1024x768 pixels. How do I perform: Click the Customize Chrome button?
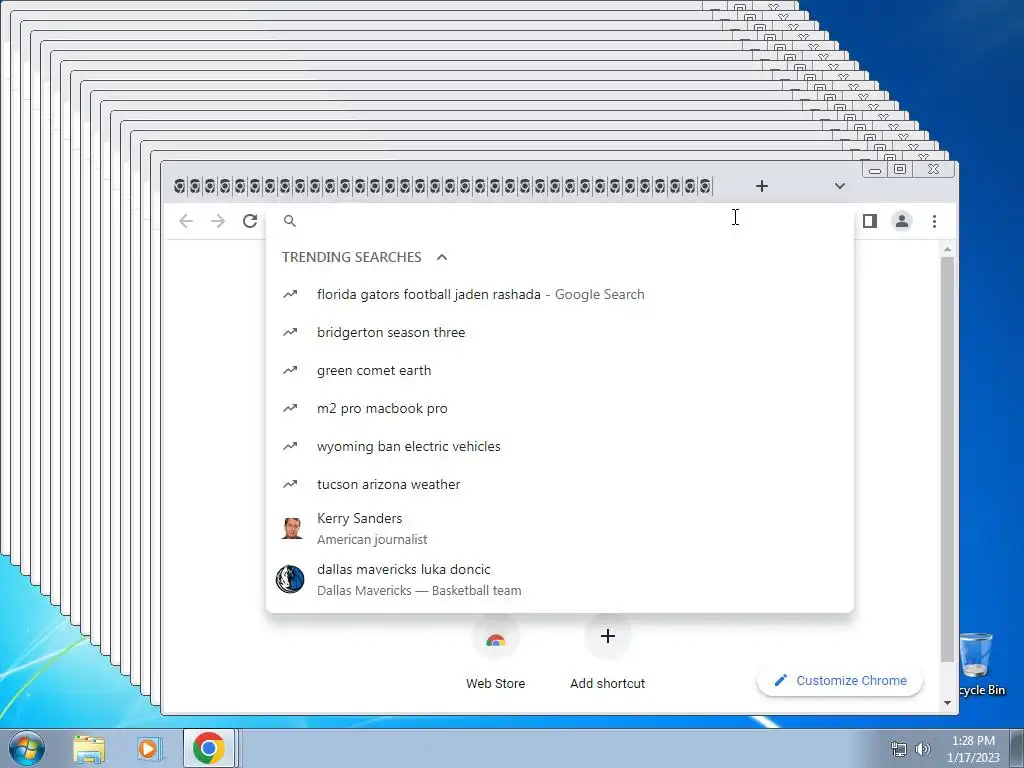coord(840,680)
